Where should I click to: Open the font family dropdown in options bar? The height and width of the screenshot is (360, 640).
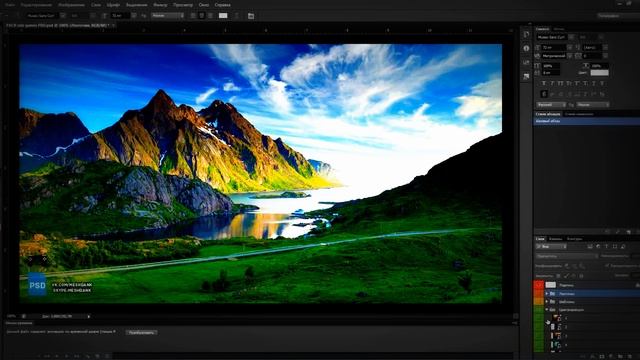(x=62, y=16)
